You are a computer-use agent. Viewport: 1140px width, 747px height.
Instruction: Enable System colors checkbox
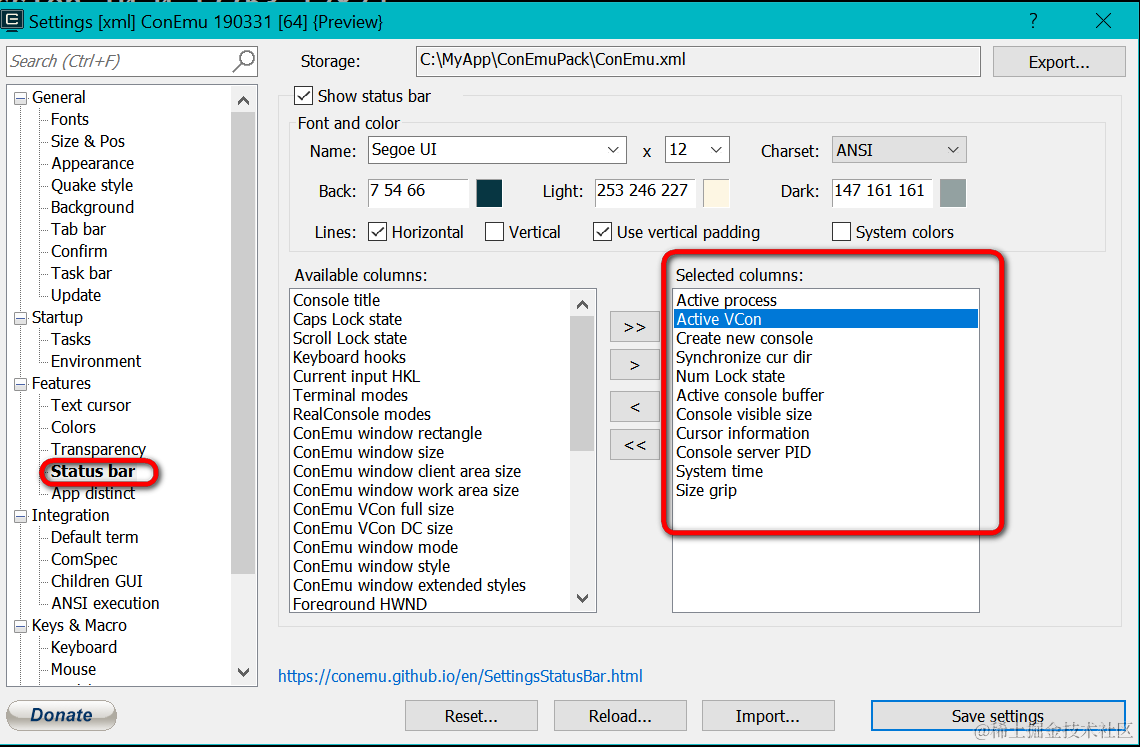click(841, 232)
